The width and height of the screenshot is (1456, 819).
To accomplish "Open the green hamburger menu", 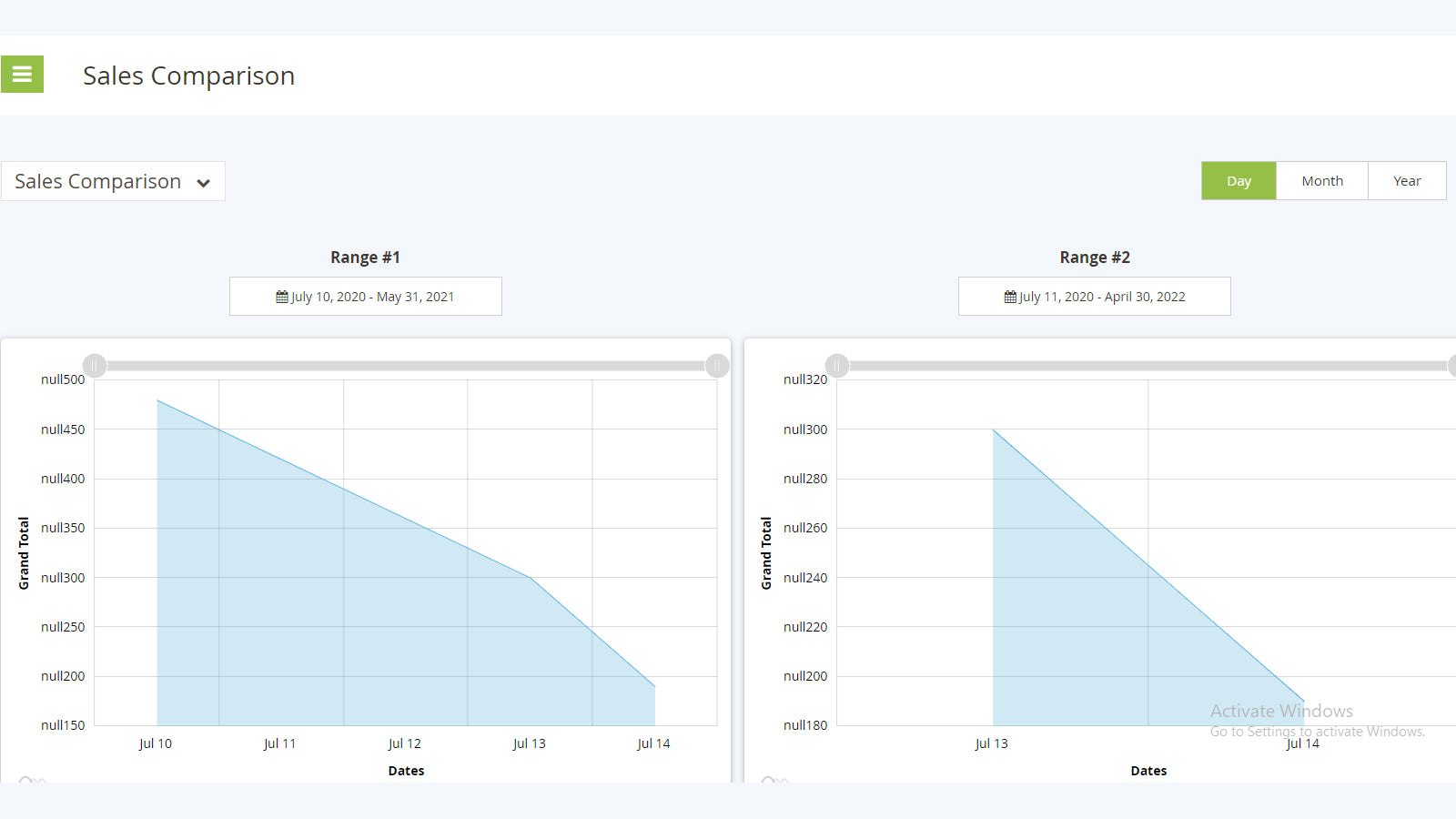I will 22,75.
